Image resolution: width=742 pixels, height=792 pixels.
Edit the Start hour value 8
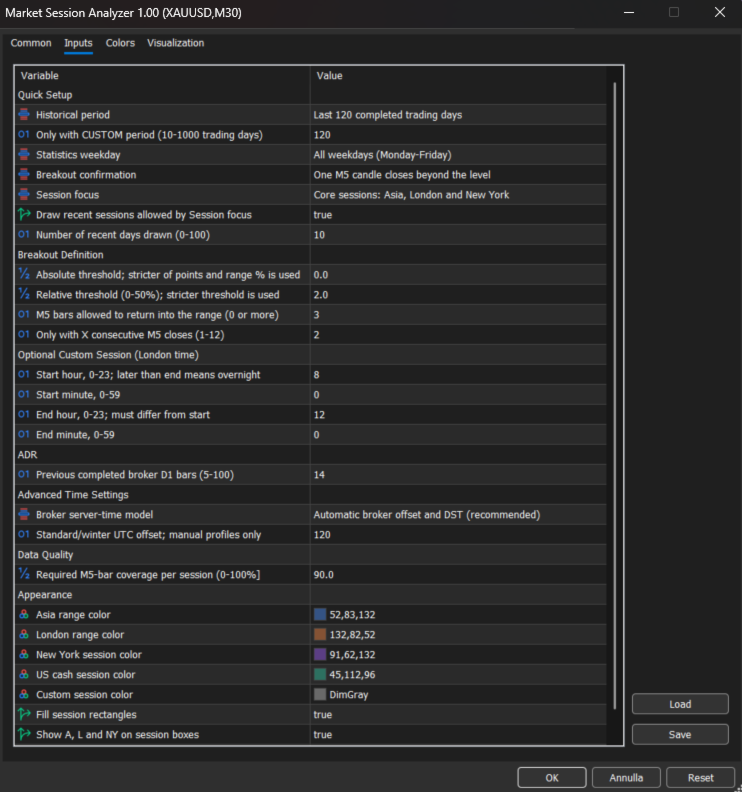pos(458,375)
